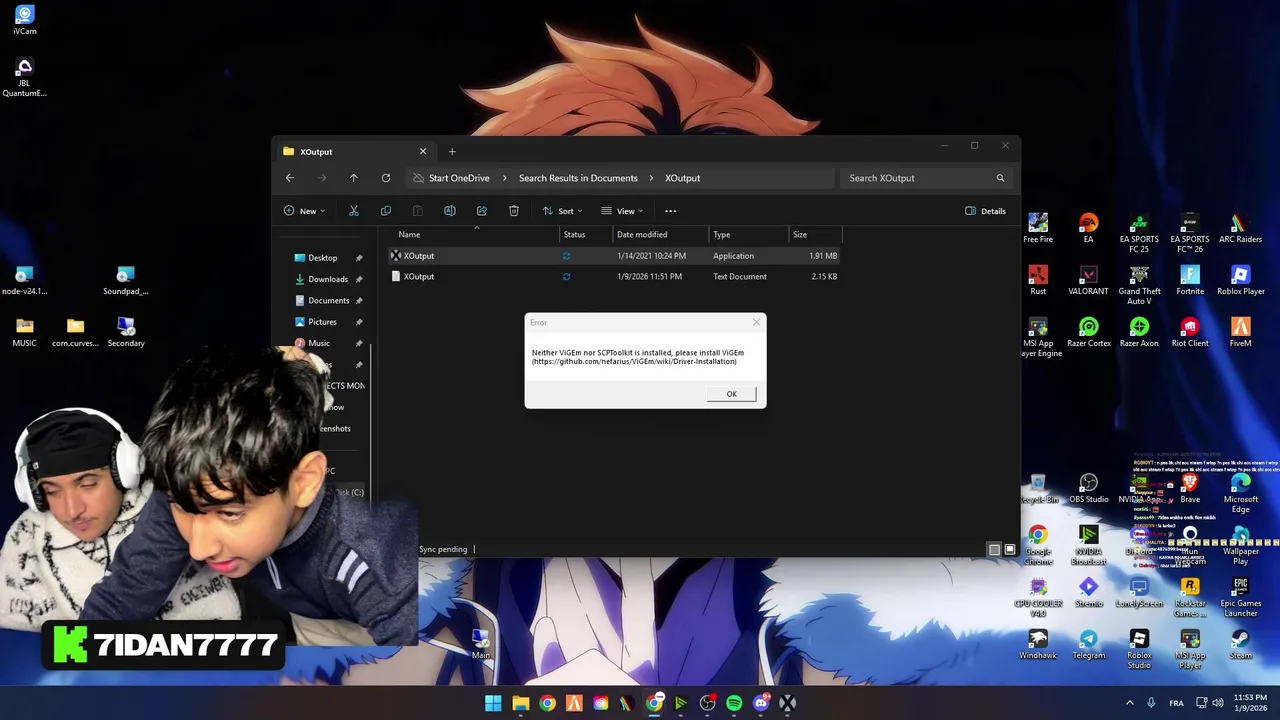Open Telegram desktop shortcut
This screenshot has height=720, width=1280.
point(1088,644)
